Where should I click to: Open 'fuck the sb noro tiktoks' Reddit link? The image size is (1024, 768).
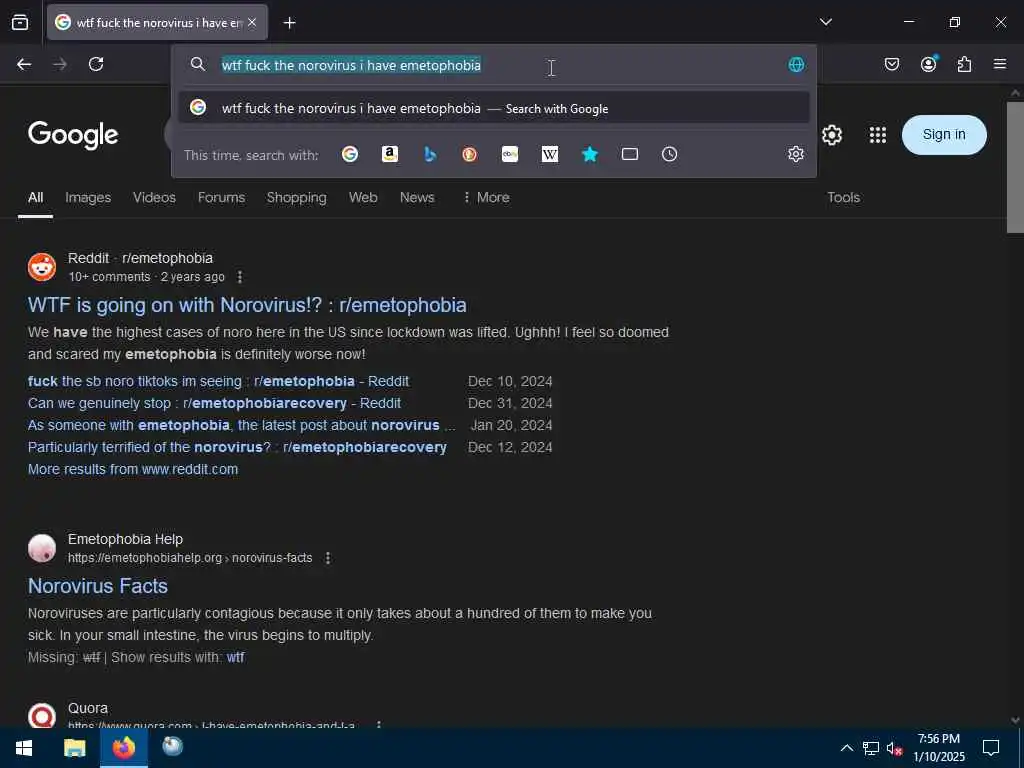pos(218,381)
